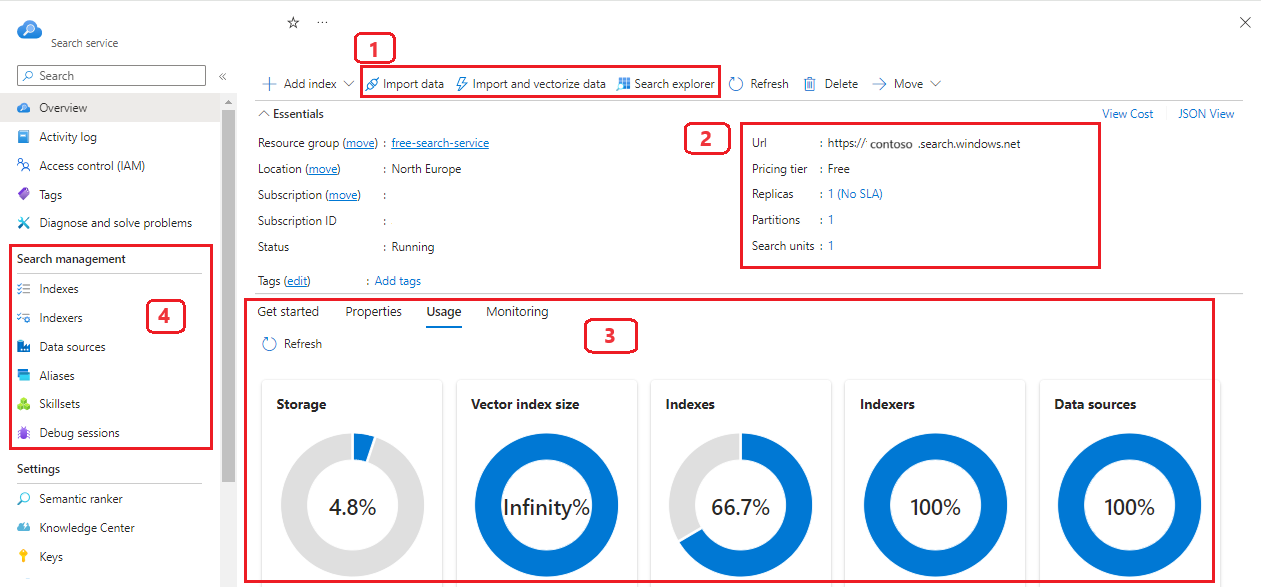Click the Knowledge Center icon
Viewport: 1261px width, 587px height.
(x=24, y=528)
